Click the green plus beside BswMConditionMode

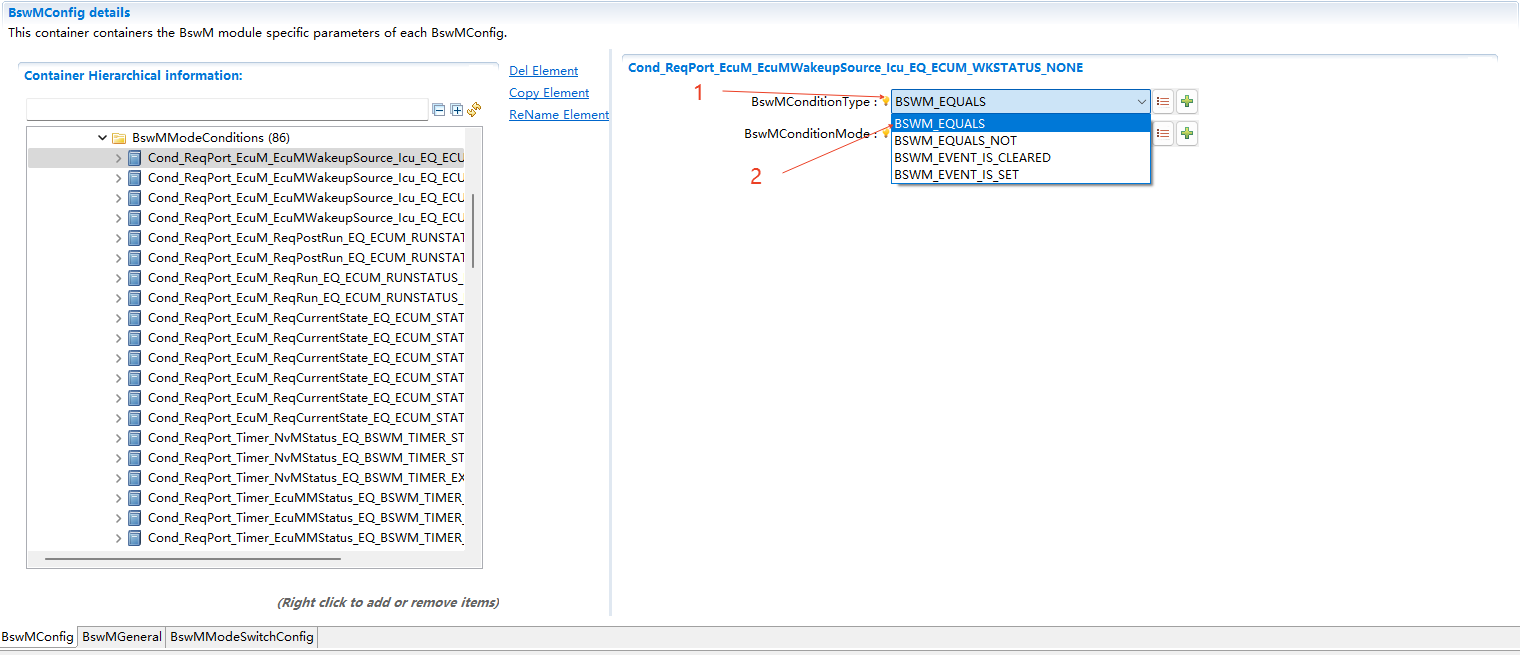tap(1187, 133)
